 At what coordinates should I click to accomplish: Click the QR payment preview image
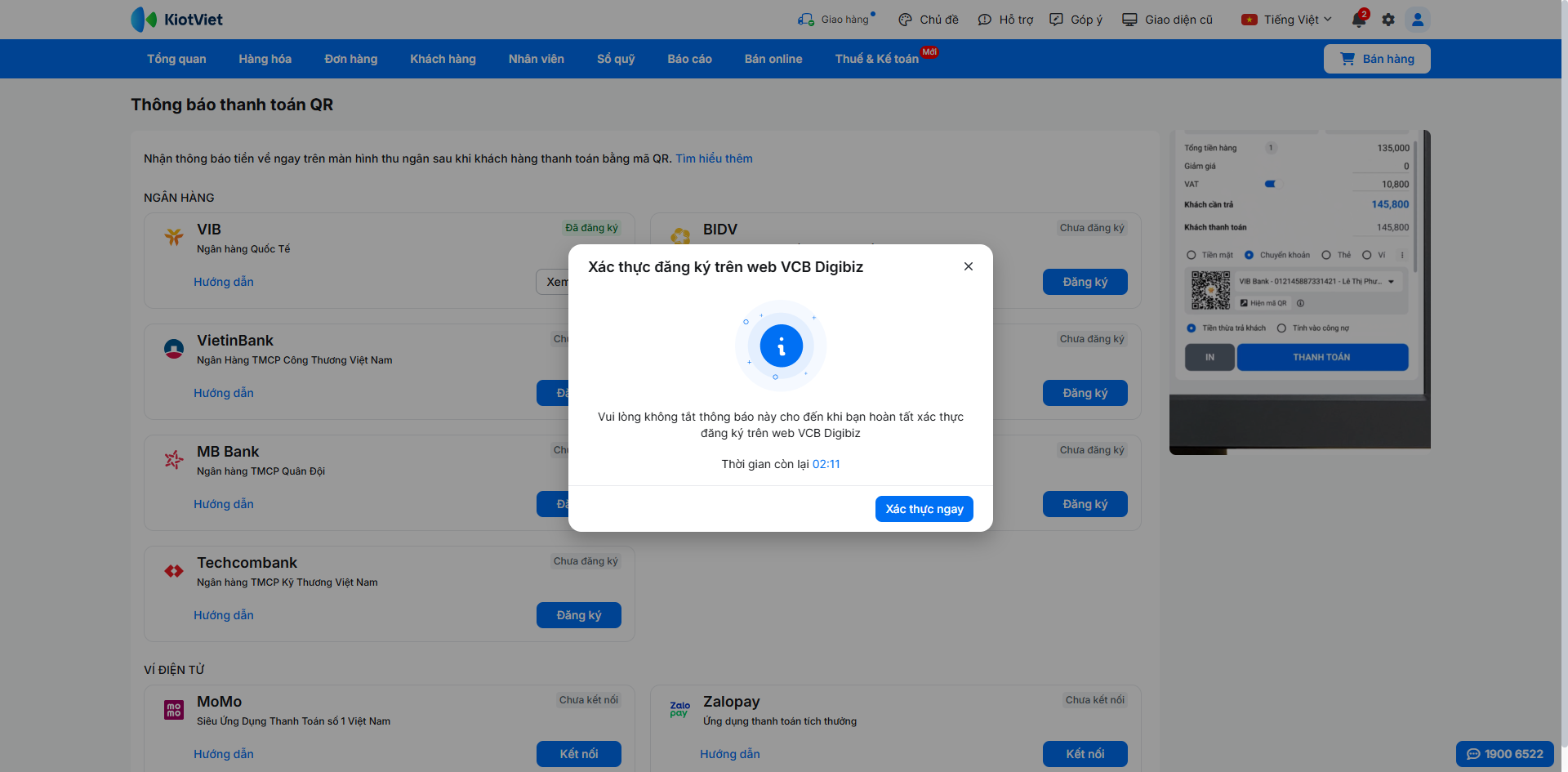pos(1300,292)
